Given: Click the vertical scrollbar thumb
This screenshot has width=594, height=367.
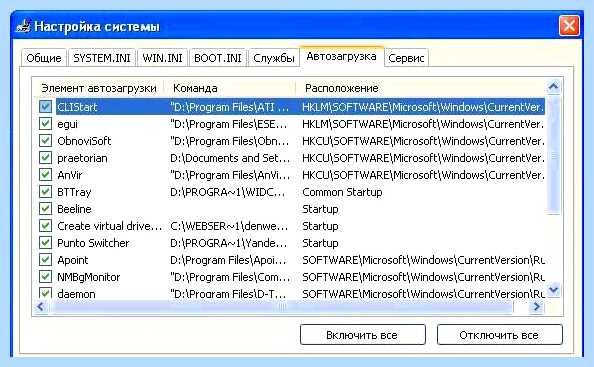Looking at the screenshot, I should (x=553, y=155).
